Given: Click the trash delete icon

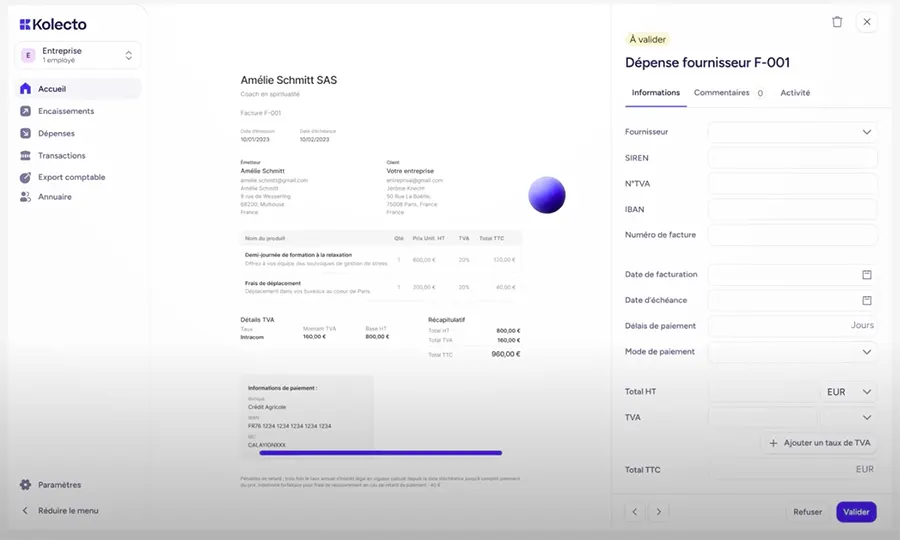Looking at the screenshot, I should 837,22.
